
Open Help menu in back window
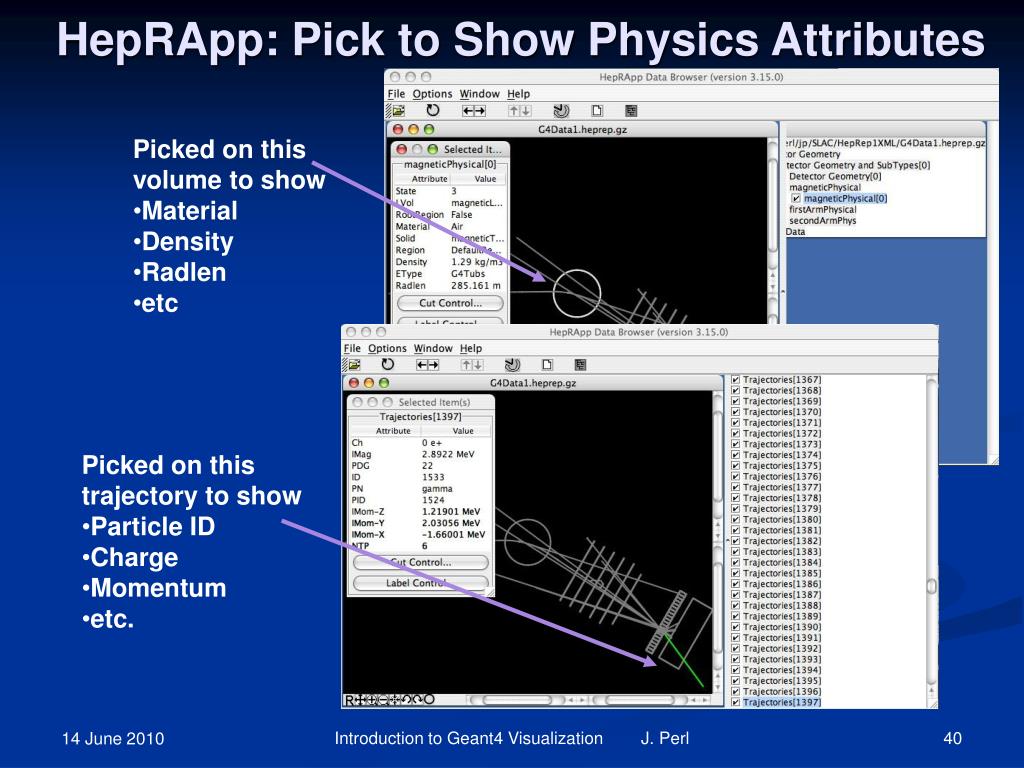click(x=519, y=94)
